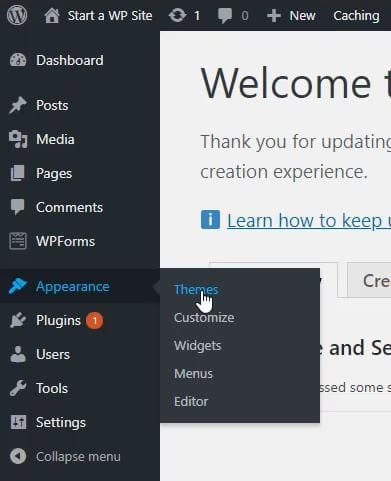Open WPForms in the sidebar
The image size is (391, 481).
click(65, 241)
